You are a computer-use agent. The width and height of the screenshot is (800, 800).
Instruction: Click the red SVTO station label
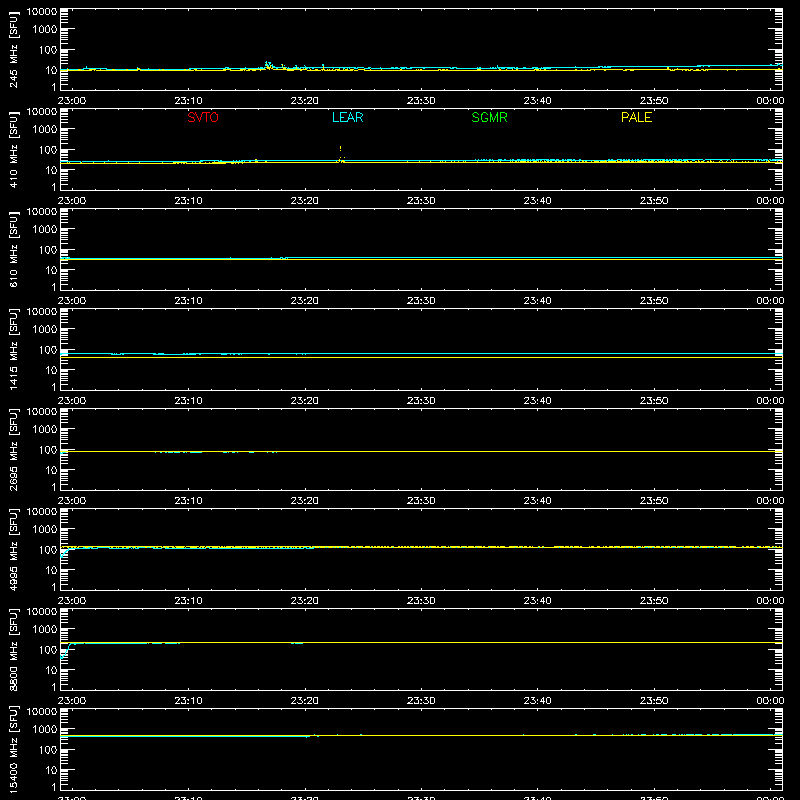(203, 117)
